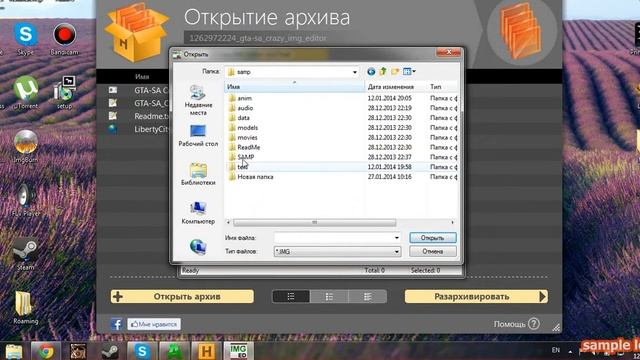The height and width of the screenshot is (360, 640).
Task: Click the EN language indicator
Action: click(556, 350)
